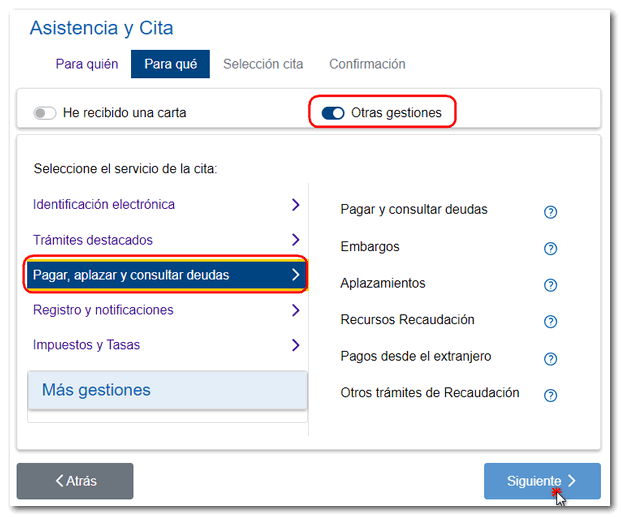Open help icon for Pagar y consultar deudas

coord(550,212)
